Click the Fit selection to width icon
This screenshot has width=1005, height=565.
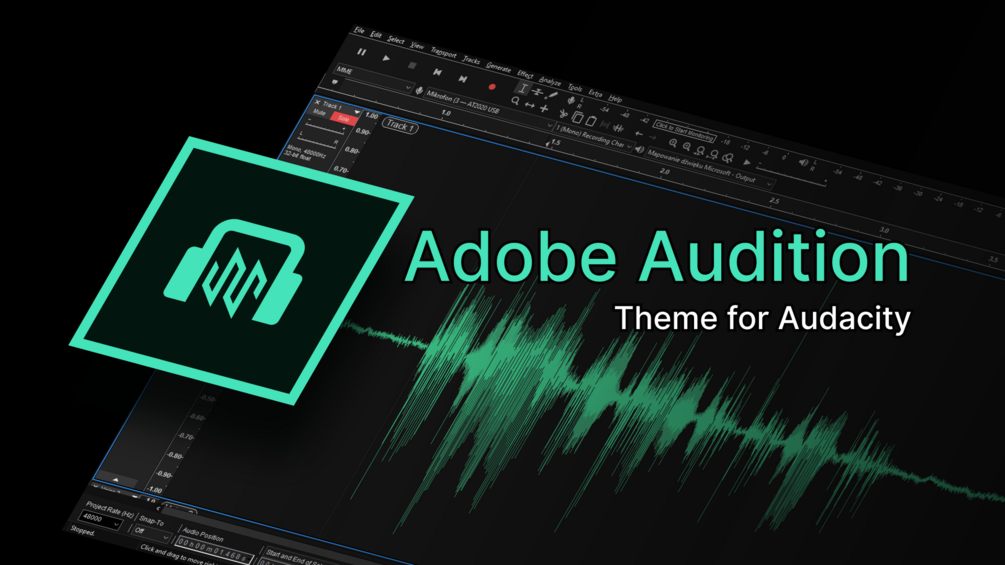701,151
